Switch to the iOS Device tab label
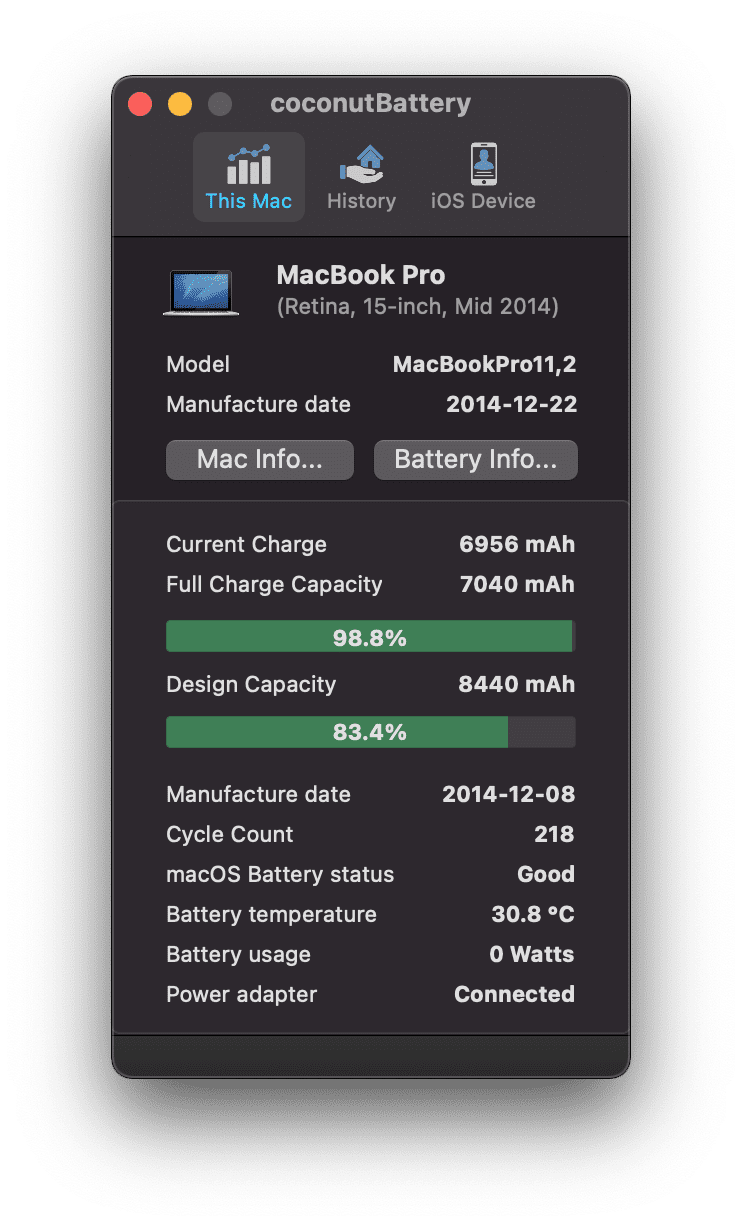Screen dimensions: 742x1226 [483, 201]
